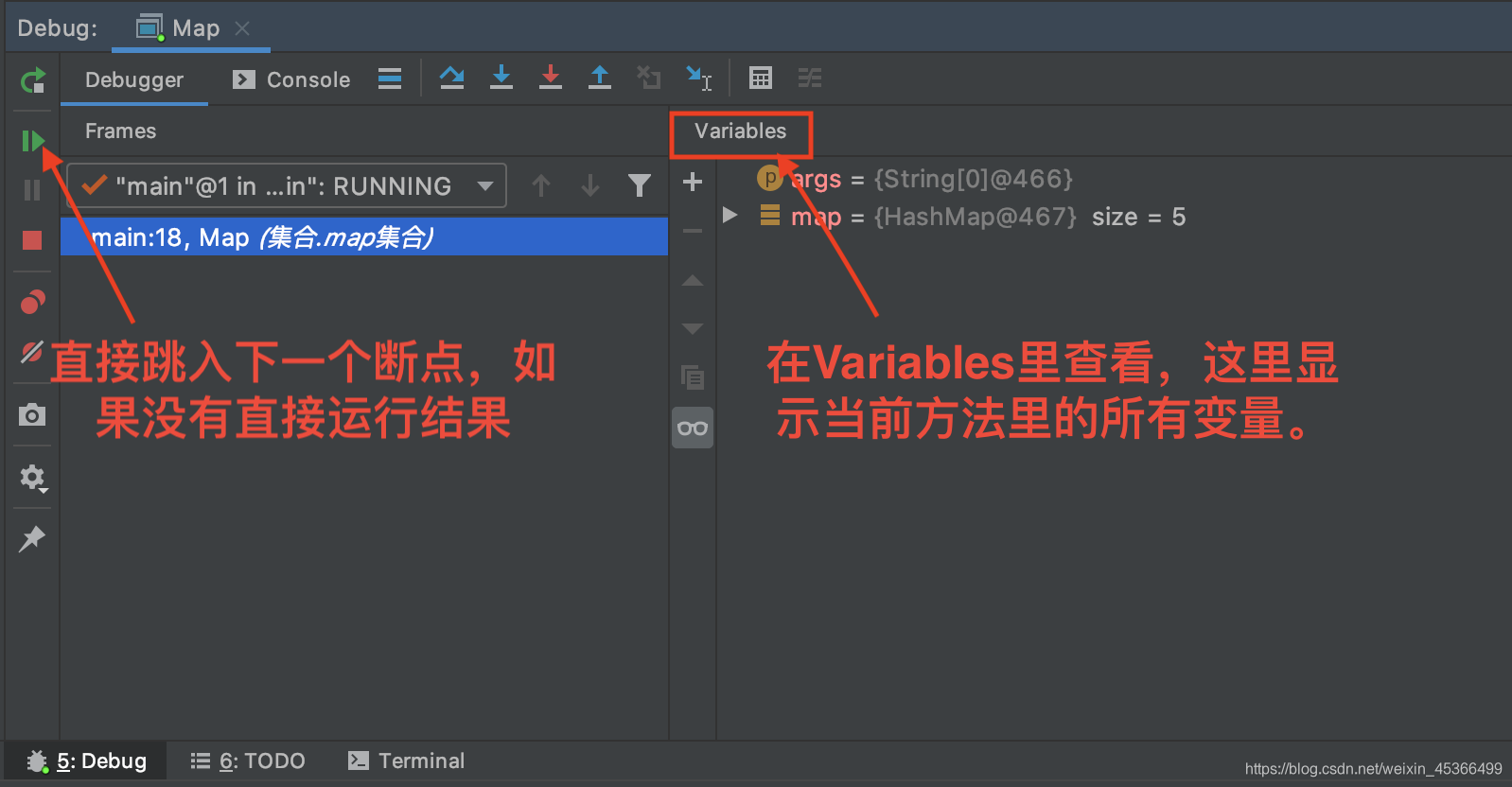Select the main:18, Map stack frame
Image resolution: width=1512 pixels, height=787 pixels.
tap(364, 236)
